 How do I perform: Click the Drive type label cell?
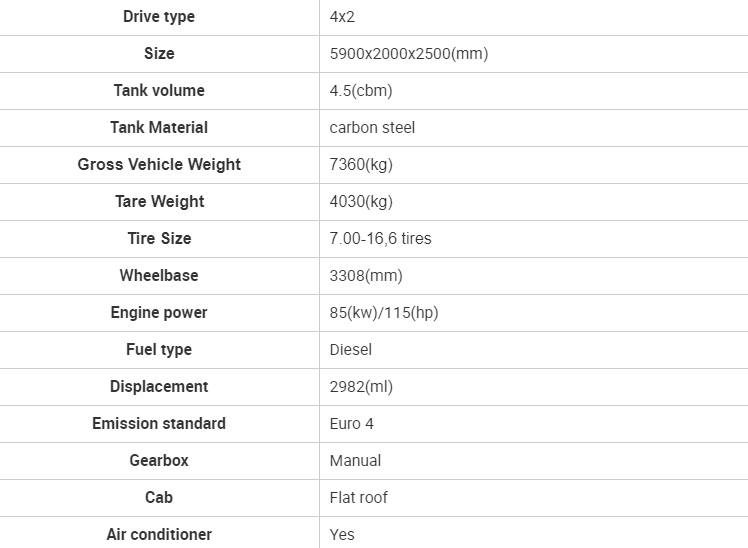(159, 17)
